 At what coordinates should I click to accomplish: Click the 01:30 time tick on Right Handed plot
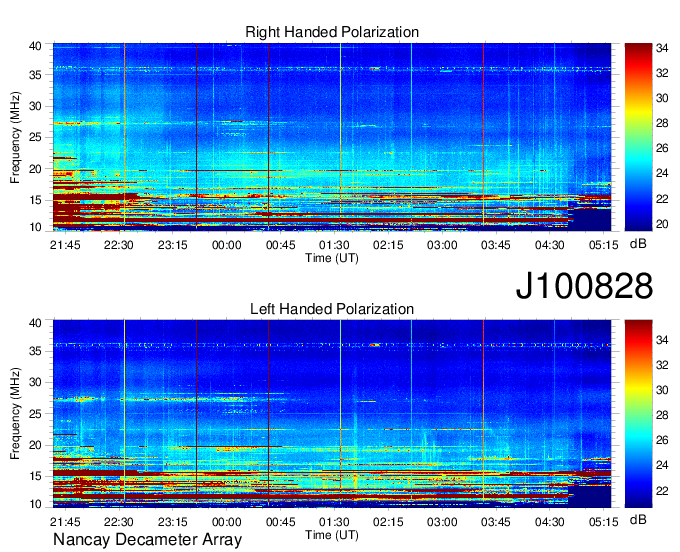coord(334,245)
